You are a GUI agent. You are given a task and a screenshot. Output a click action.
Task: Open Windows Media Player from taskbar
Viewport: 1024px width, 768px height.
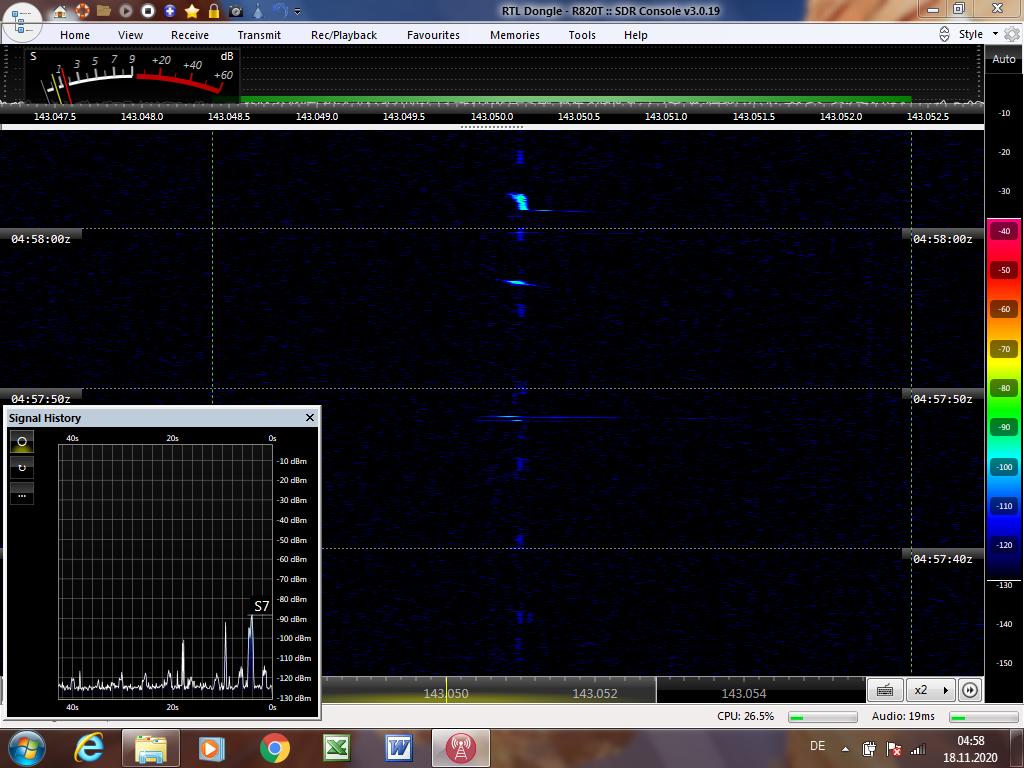tap(211, 748)
